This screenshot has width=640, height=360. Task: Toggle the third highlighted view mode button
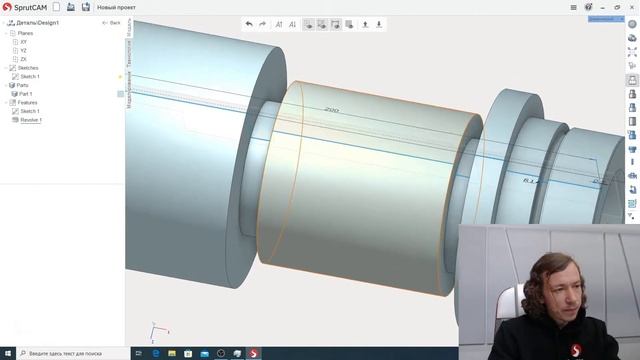[336, 24]
